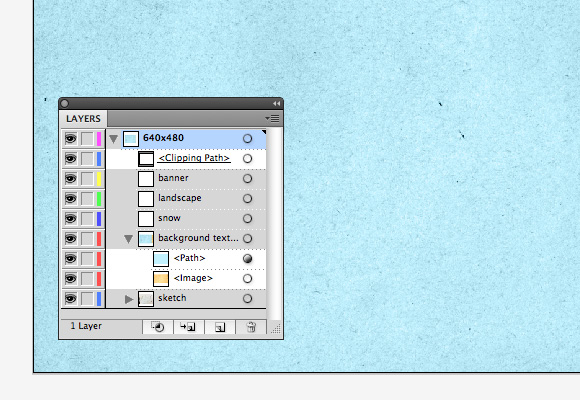The image size is (580, 400).
Task: Click the landscape layer thumbnail
Action: (146, 199)
